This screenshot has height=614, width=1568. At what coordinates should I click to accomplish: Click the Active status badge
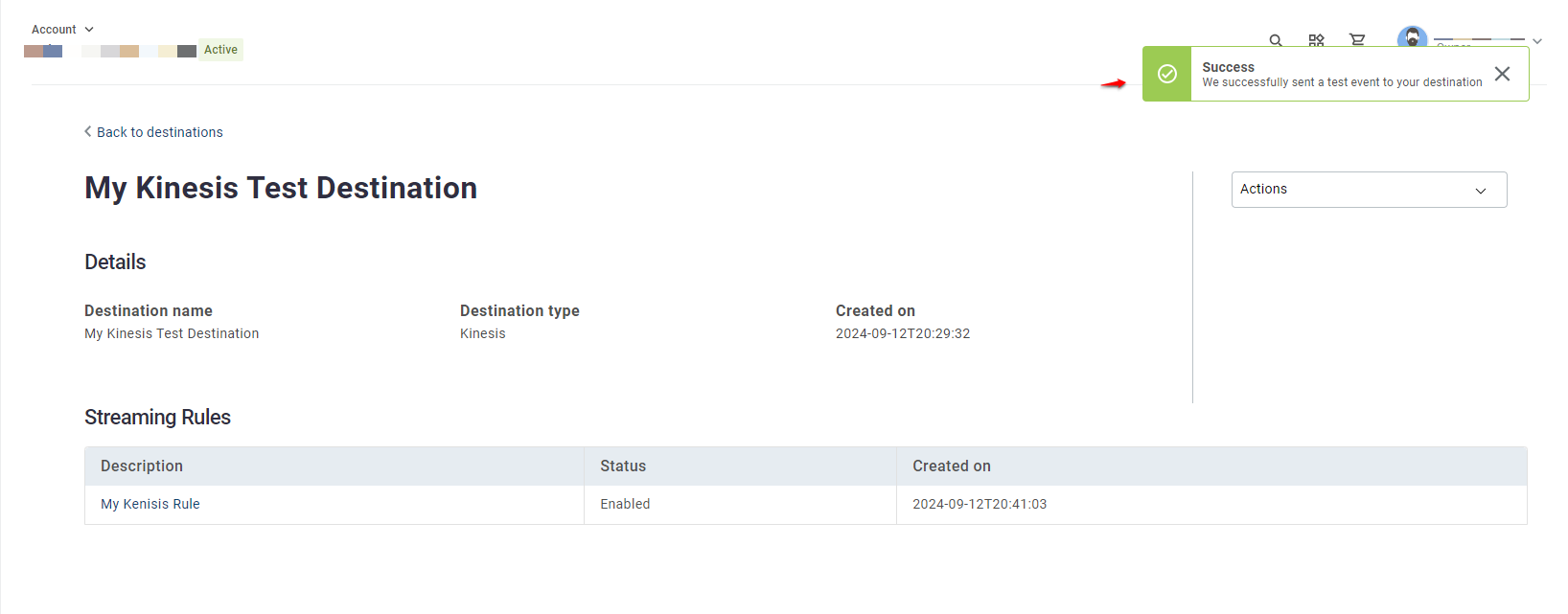(x=220, y=50)
